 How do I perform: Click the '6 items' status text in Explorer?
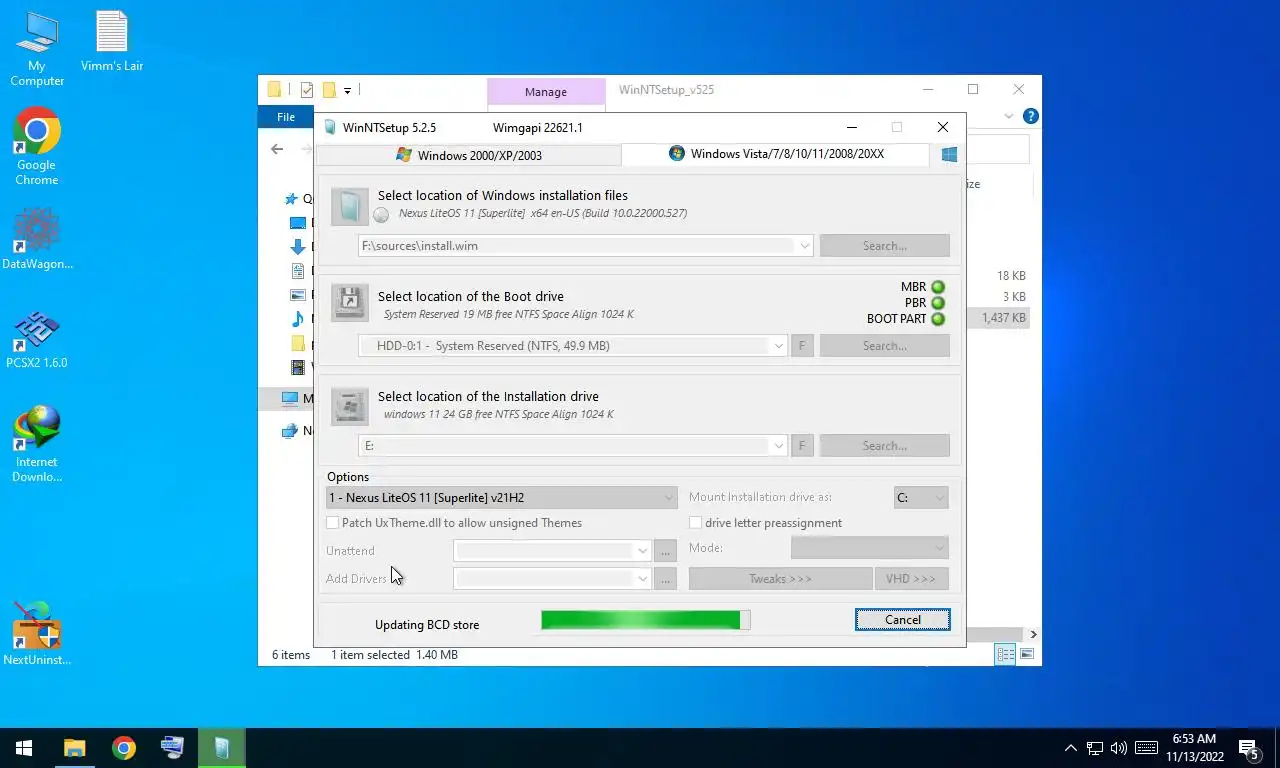[291, 655]
